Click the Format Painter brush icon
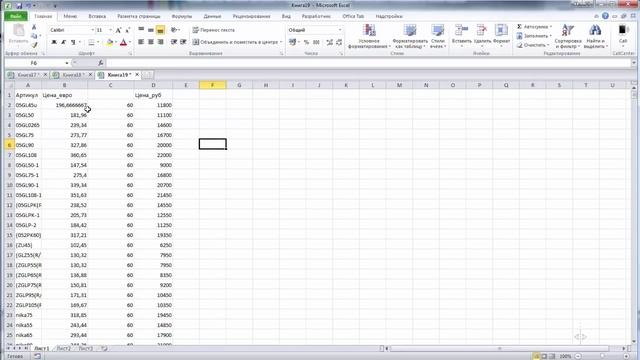This screenshot has height=360, width=640. 34,45
